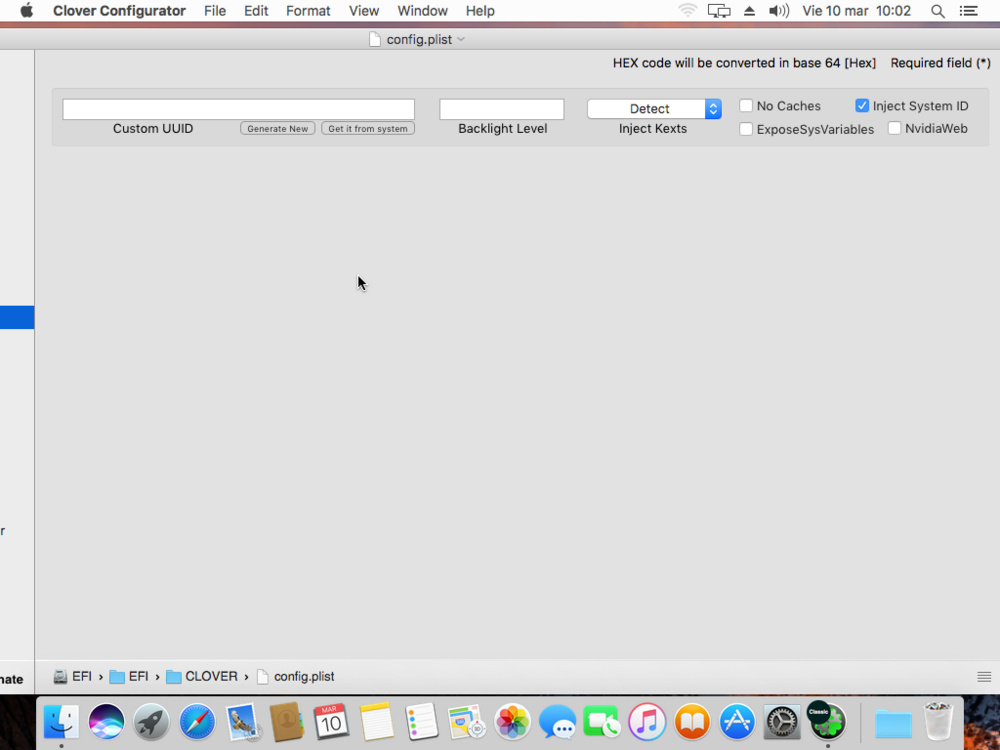
Task: Uncheck Inject System ID checkbox
Action: 862,105
